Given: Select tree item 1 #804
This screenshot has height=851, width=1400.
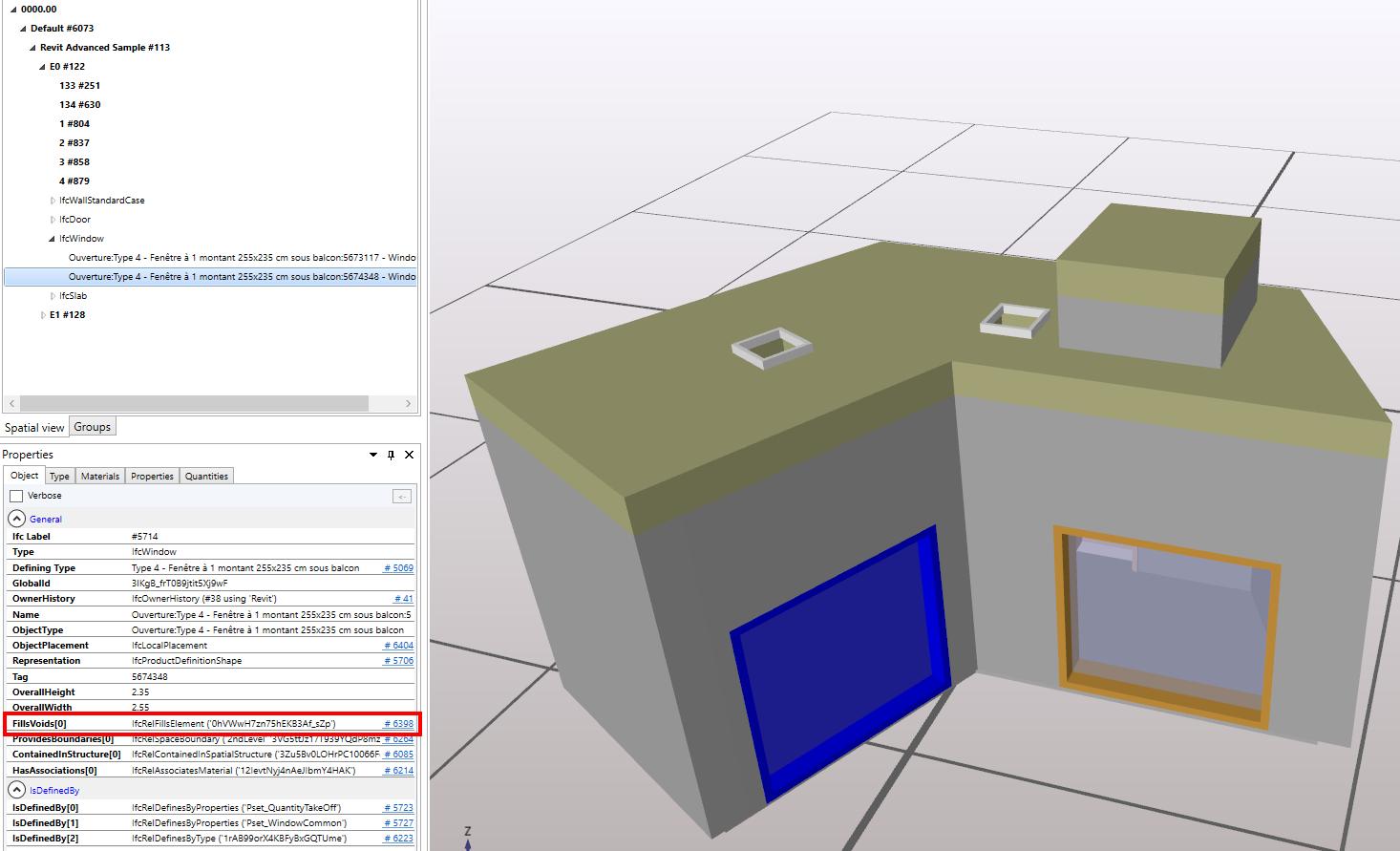Looking at the screenshot, I should coord(74,124).
